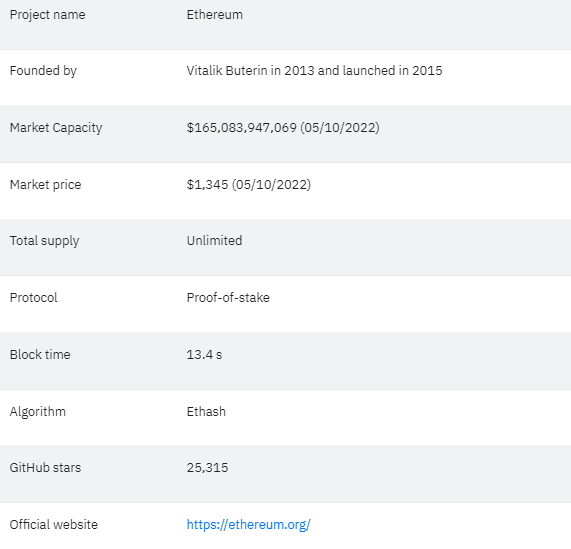Click the 'Market Capacity' label

(x=56, y=128)
